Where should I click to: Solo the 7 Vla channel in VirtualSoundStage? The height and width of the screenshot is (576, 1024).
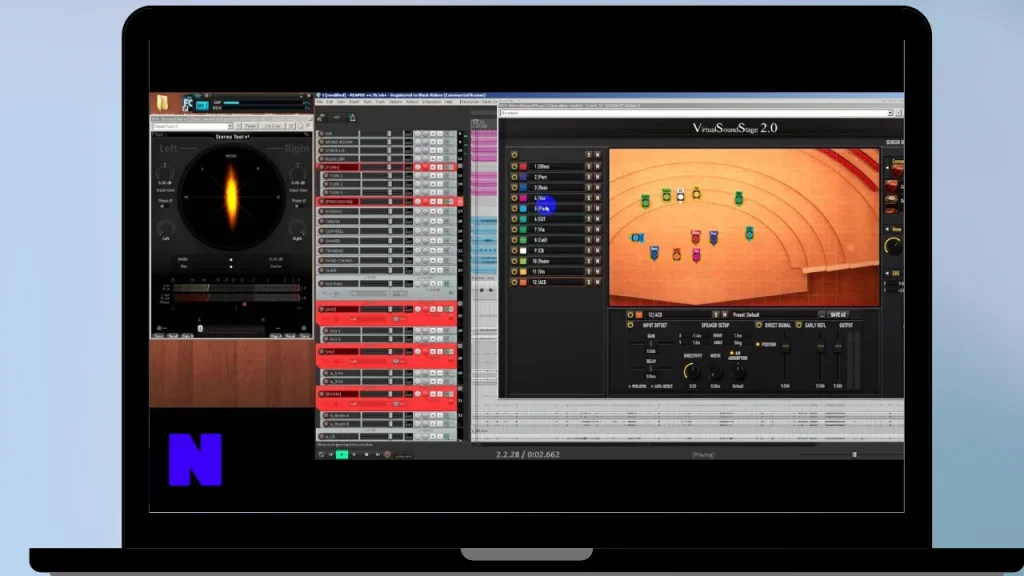(x=588, y=230)
